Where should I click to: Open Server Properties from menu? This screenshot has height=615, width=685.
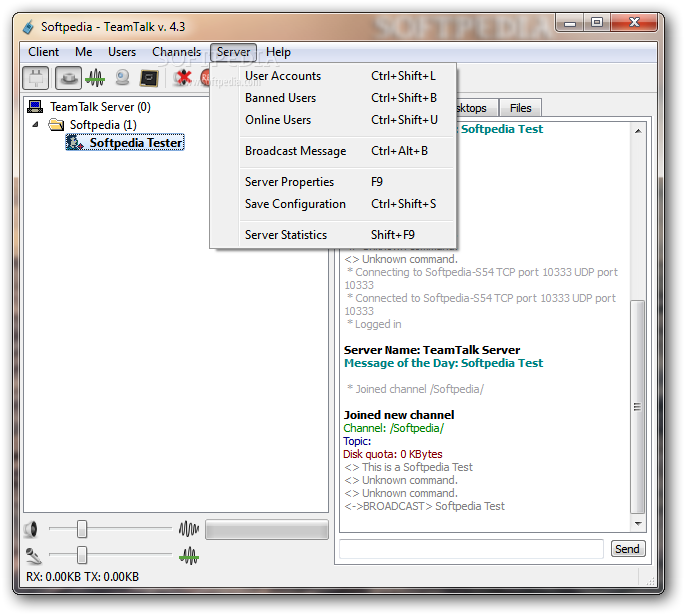(x=334, y=182)
